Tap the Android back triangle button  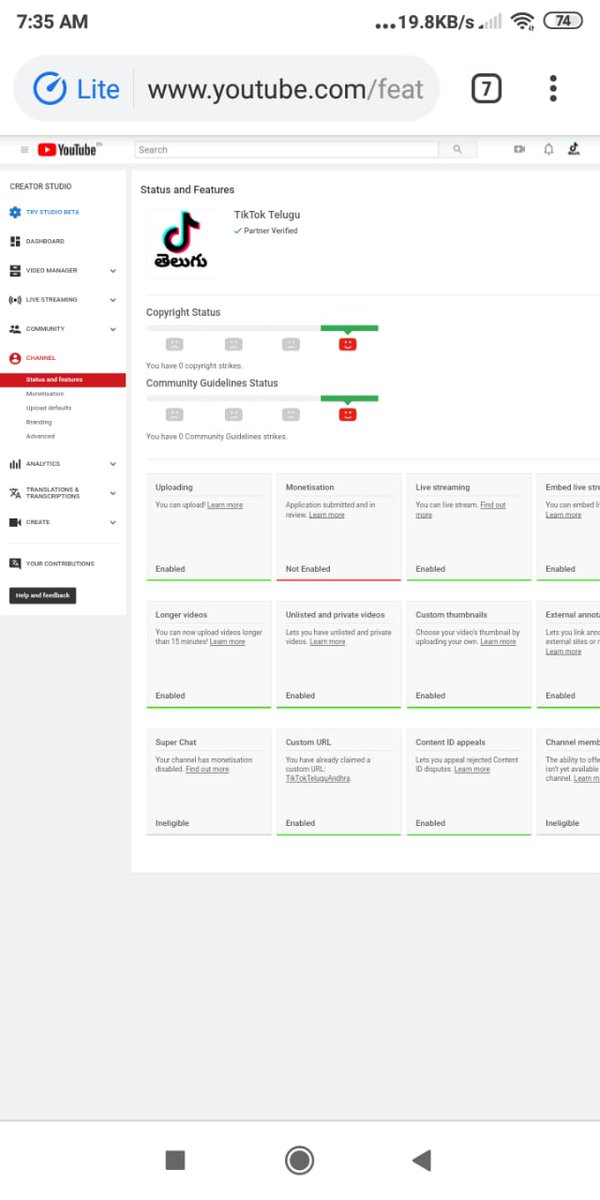pos(422,1160)
